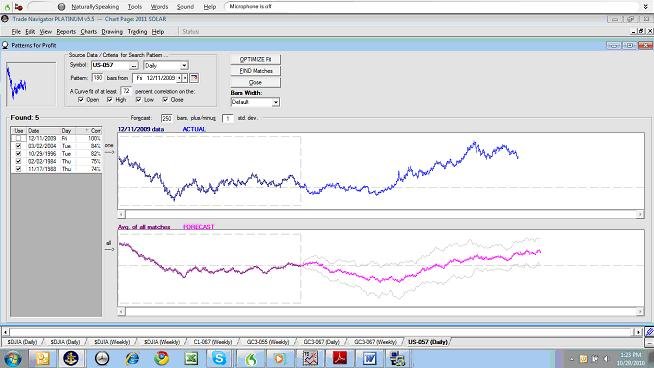This screenshot has height=368, width=654.
Task: Click the OPTIMIZE Fit button
Action: tap(255, 60)
